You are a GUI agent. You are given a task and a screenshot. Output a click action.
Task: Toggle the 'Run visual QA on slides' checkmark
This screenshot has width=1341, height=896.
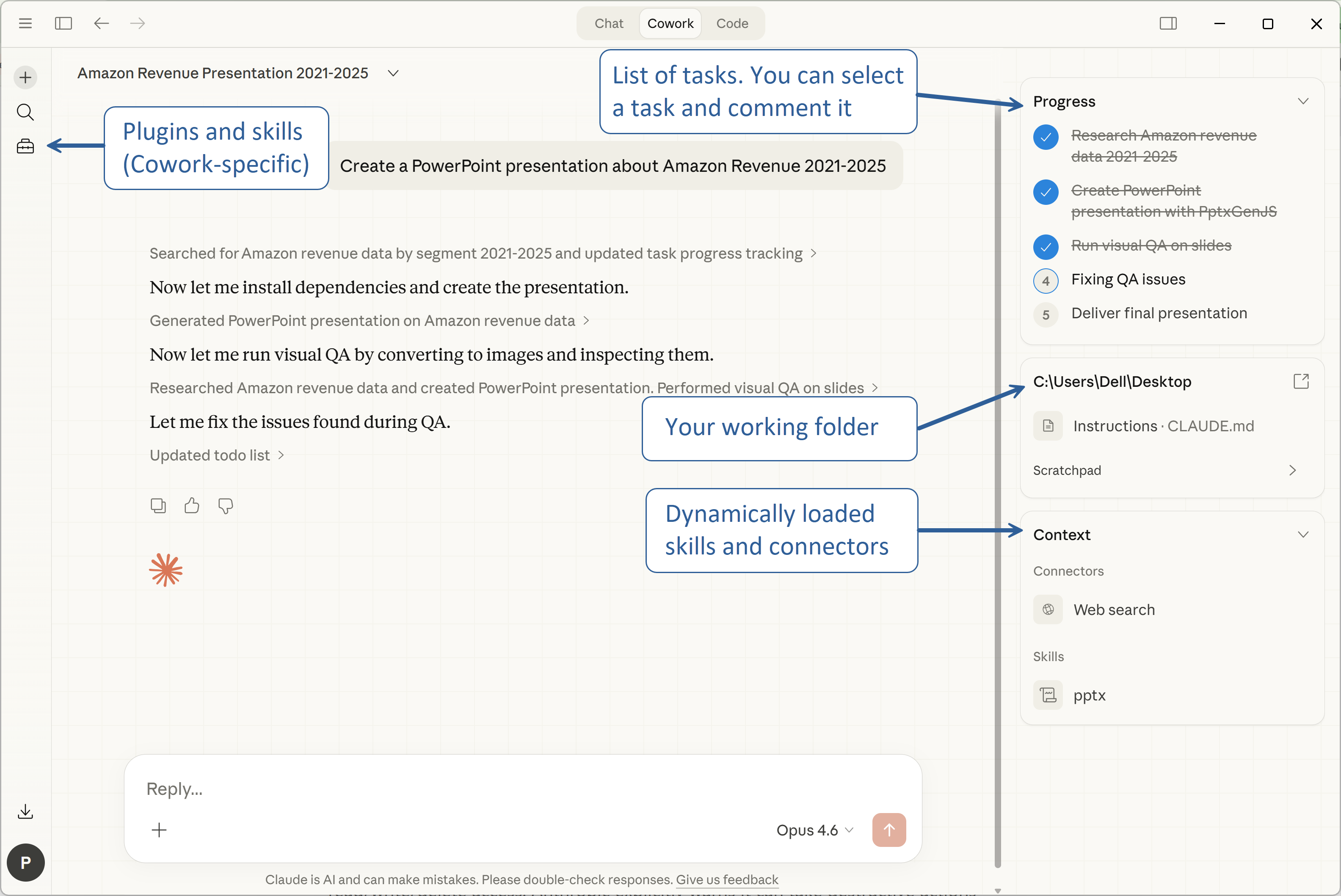1046,247
